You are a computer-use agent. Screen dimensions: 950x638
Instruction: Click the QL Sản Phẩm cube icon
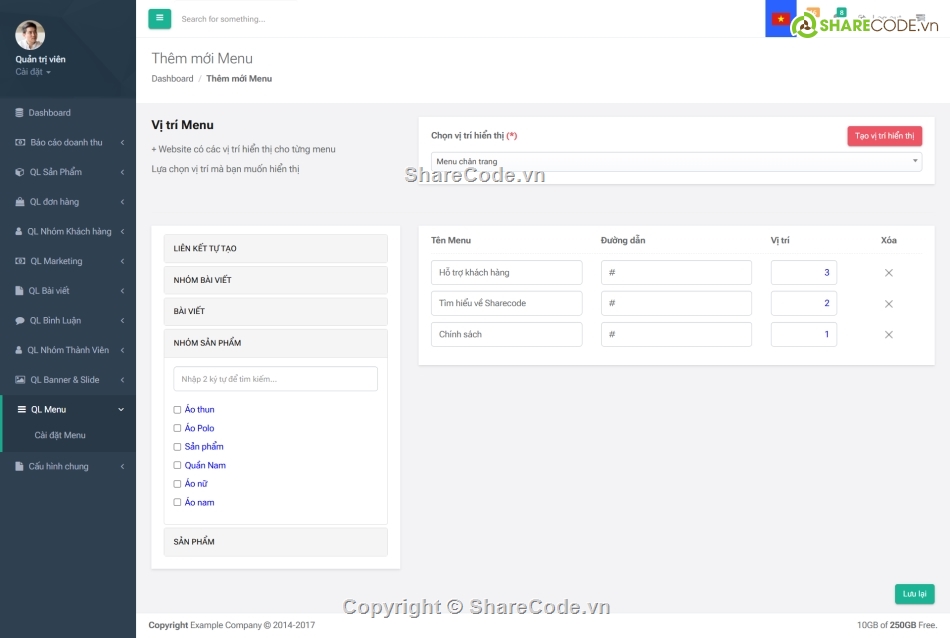[19, 172]
